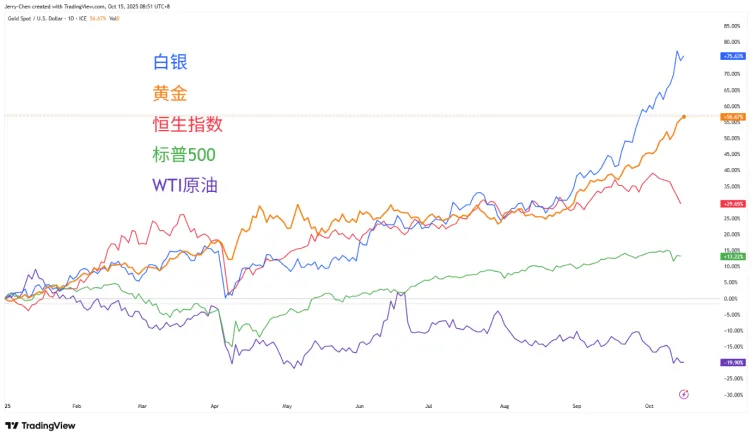Select the red 恒生指数 legend text

click(187, 124)
